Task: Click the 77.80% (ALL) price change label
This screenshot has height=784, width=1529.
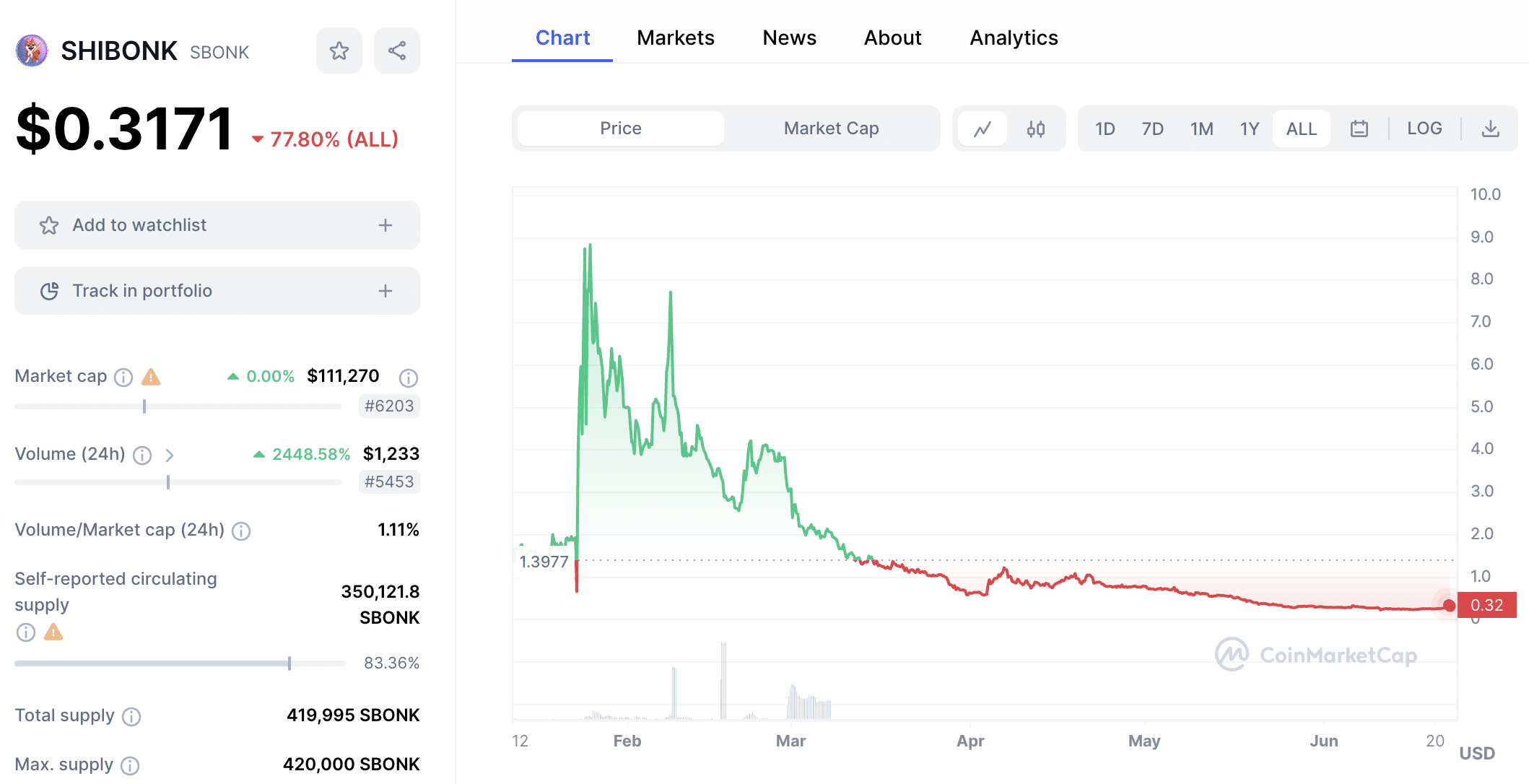Action: click(x=325, y=139)
